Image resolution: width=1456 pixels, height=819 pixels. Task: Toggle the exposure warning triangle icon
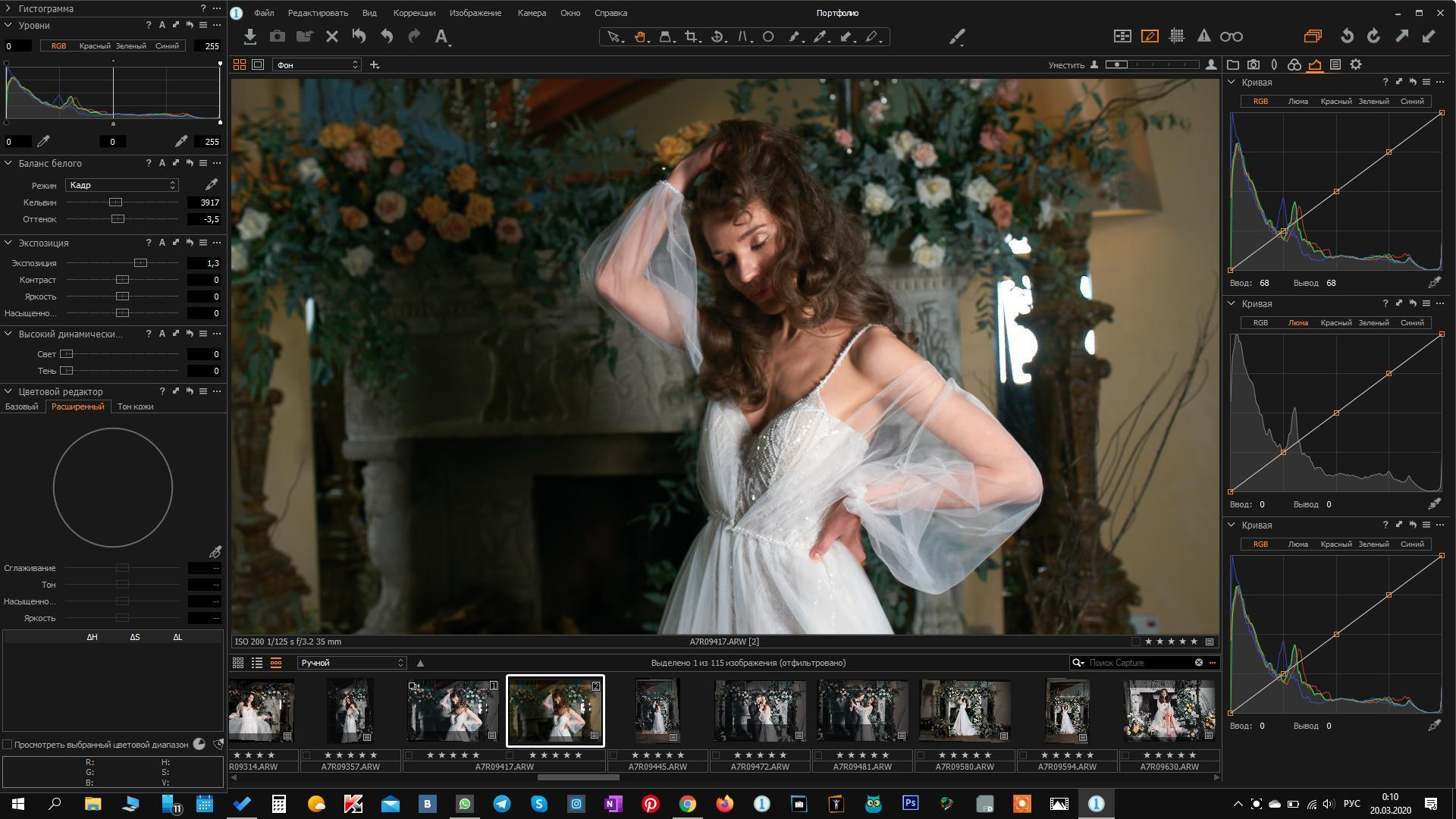(1203, 36)
